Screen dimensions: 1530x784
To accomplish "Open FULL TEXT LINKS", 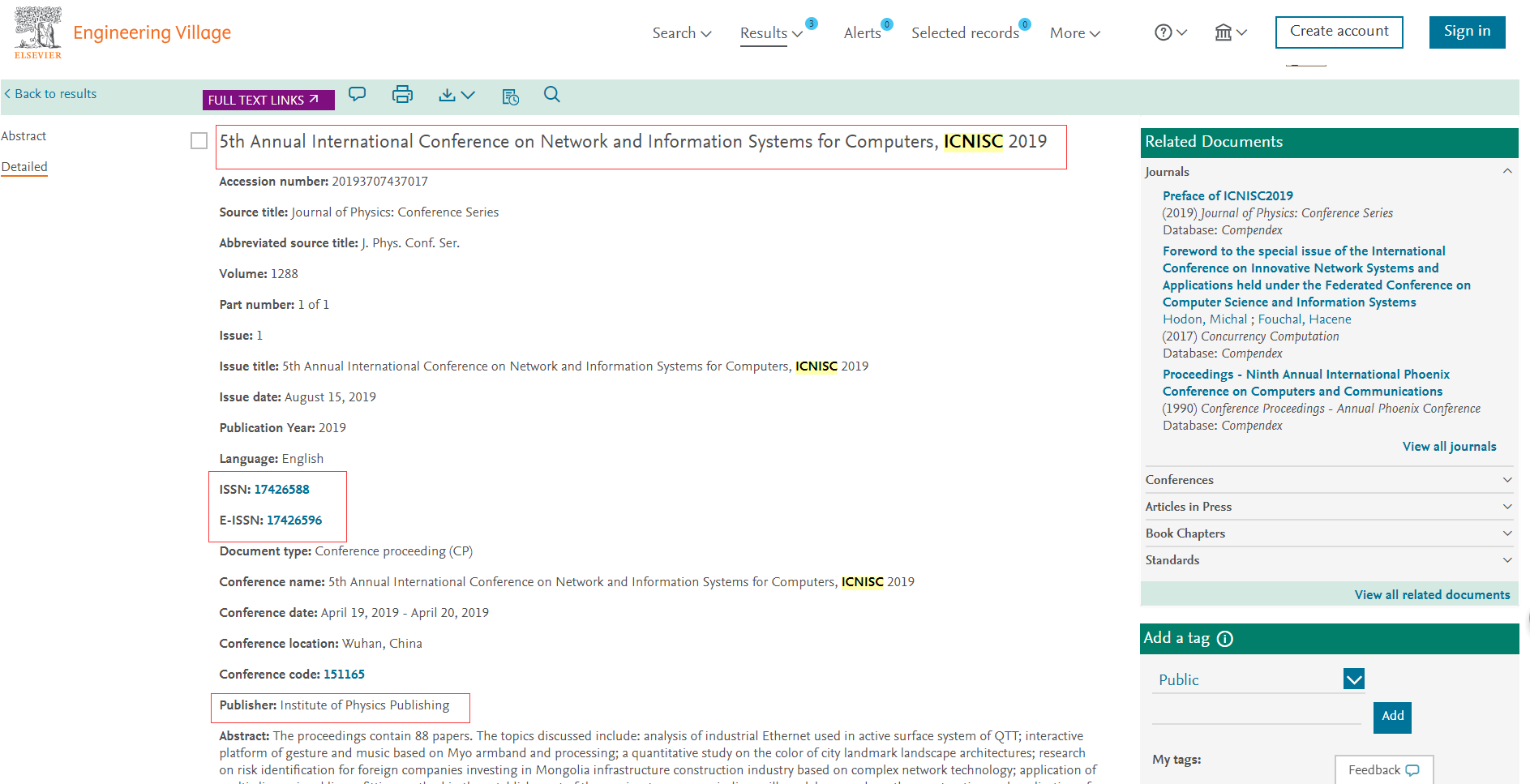I will point(268,100).
